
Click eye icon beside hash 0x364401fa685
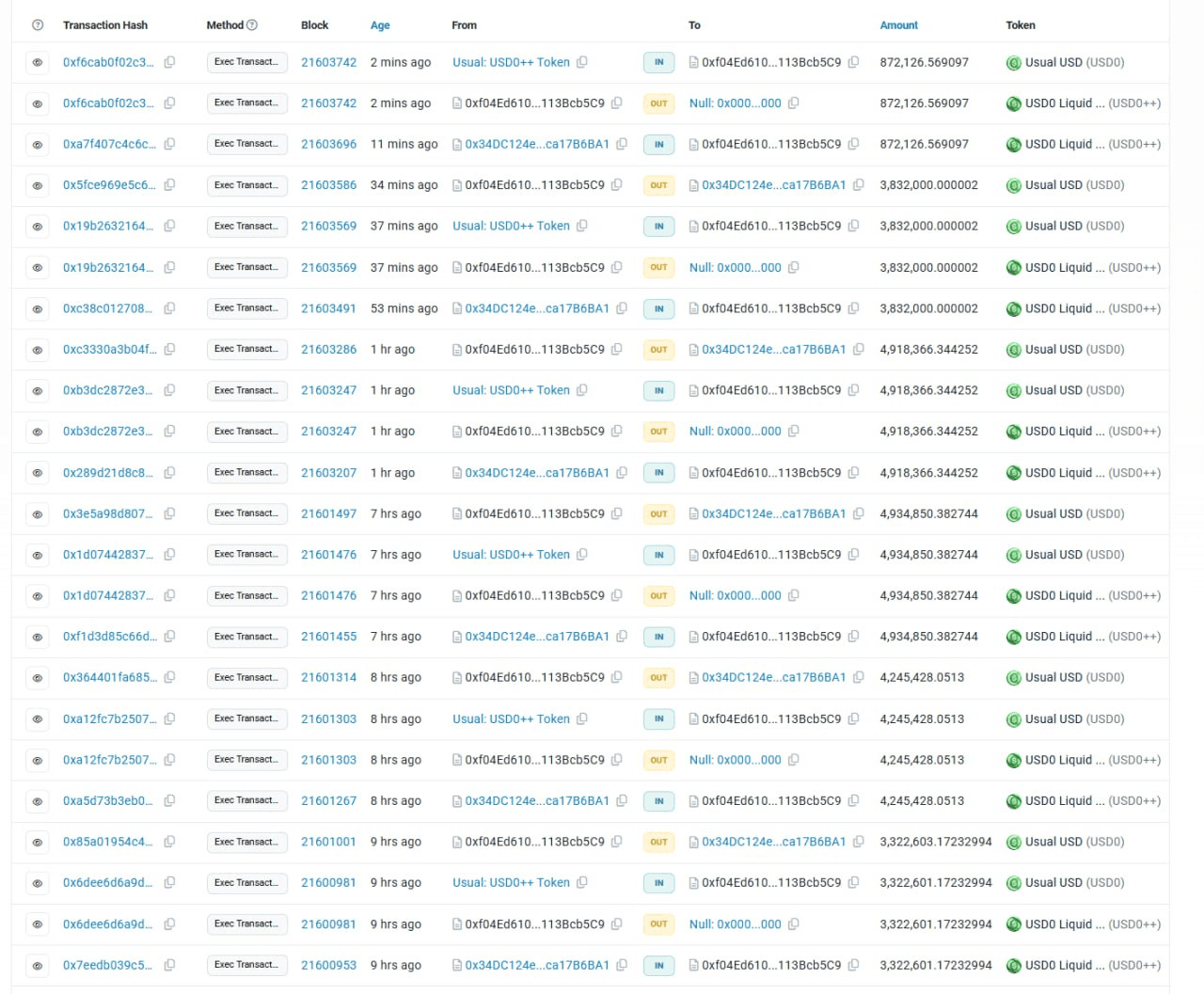(x=38, y=678)
